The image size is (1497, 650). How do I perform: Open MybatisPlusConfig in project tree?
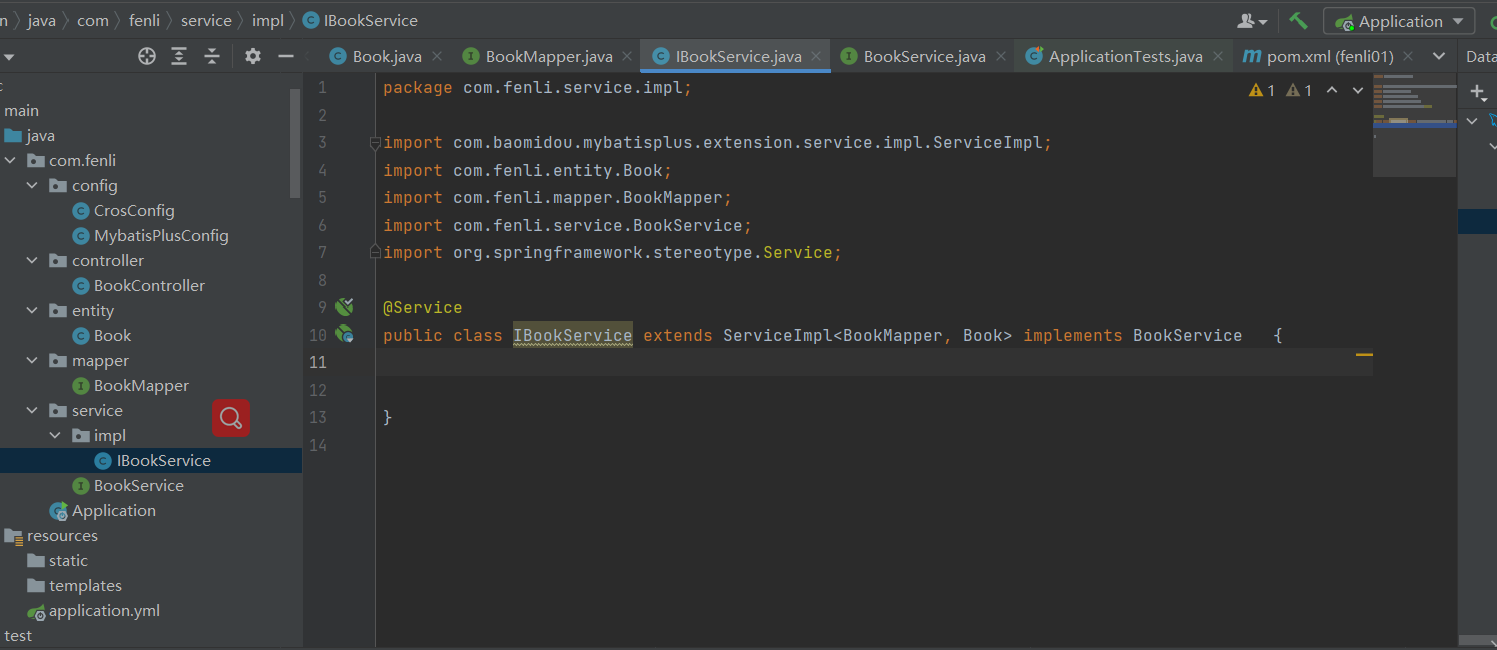(x=160, y=236)
